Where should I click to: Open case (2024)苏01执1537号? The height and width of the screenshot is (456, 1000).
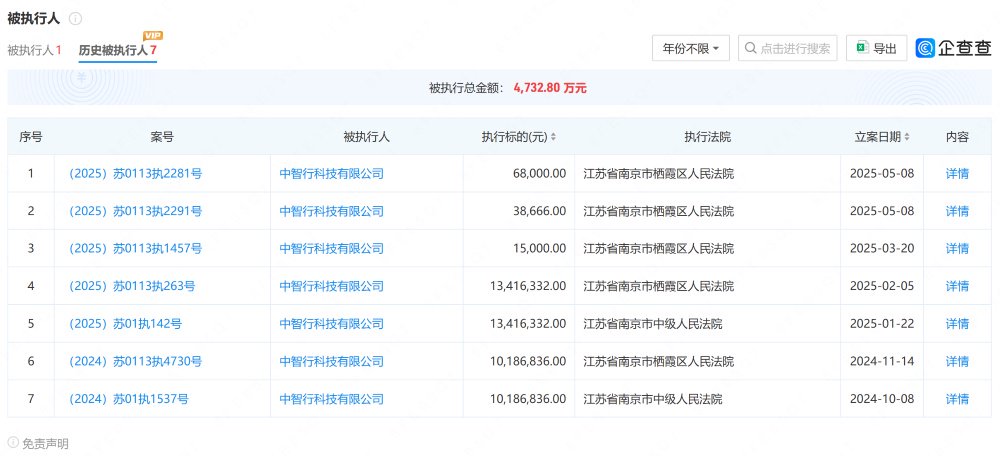click(x=128, y=399)
